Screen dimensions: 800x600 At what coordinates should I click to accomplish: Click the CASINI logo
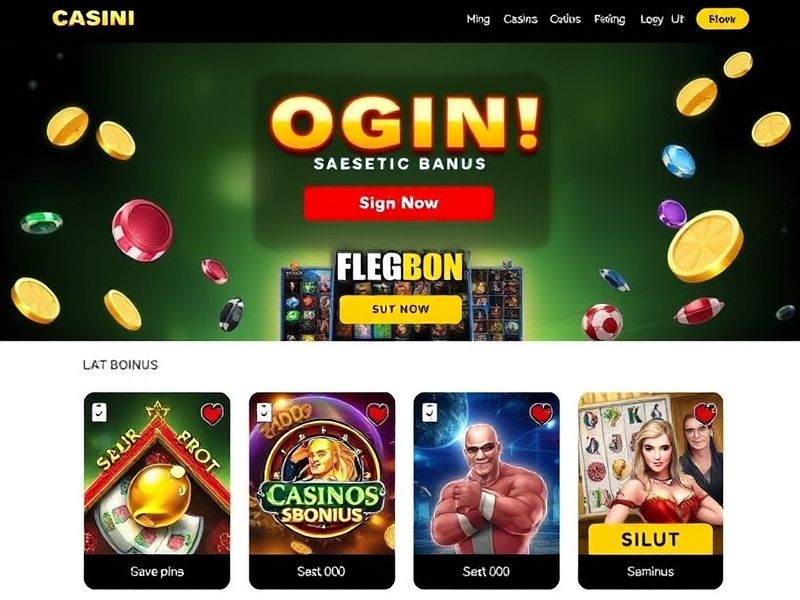[93, 18]
